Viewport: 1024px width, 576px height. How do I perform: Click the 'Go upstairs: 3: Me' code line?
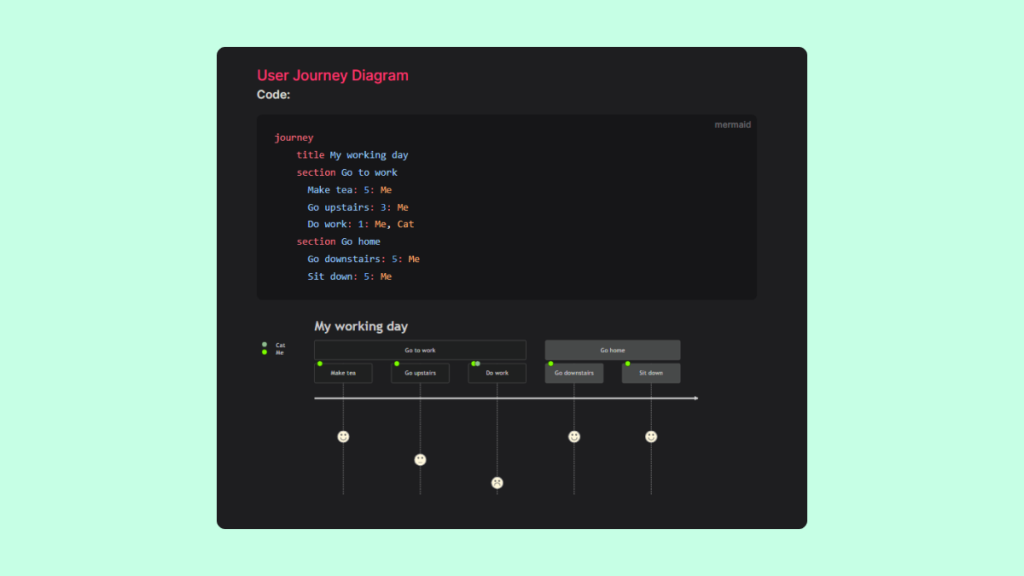coord(358,207)
